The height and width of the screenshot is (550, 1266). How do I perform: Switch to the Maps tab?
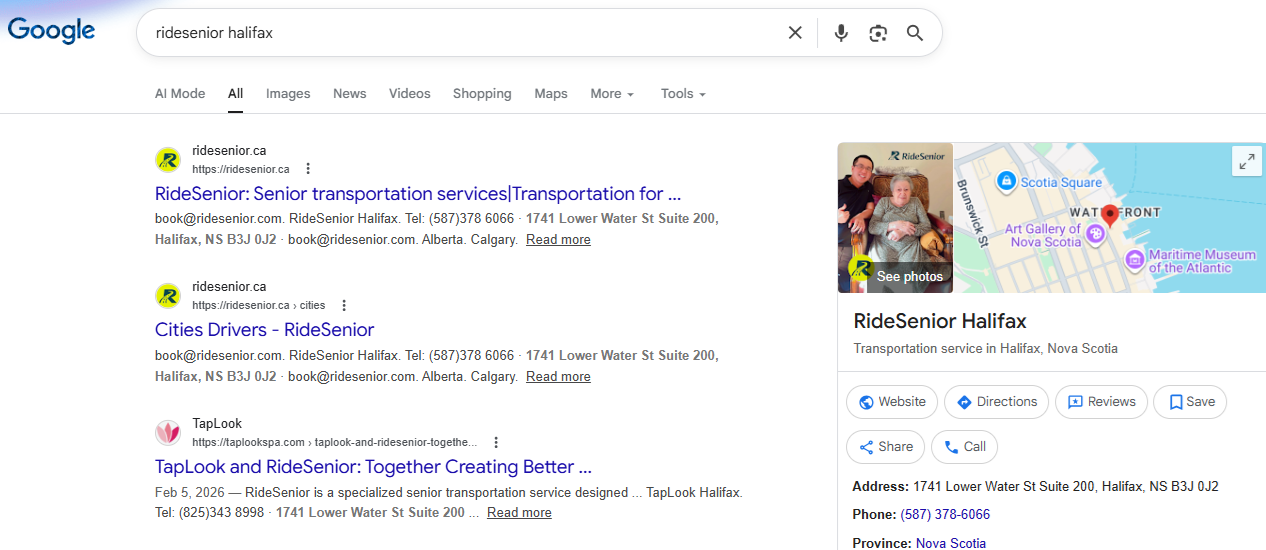coord(551,93)
